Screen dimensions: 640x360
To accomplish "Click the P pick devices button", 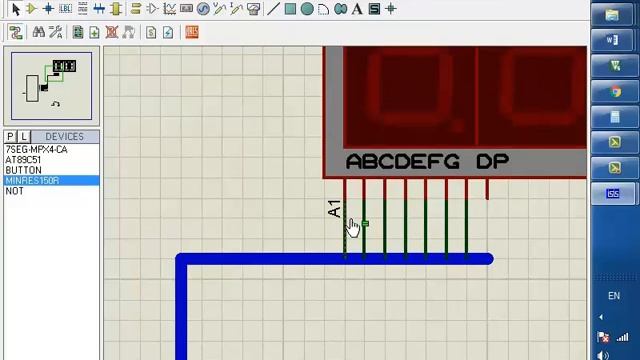I will (x=11, y=137).
